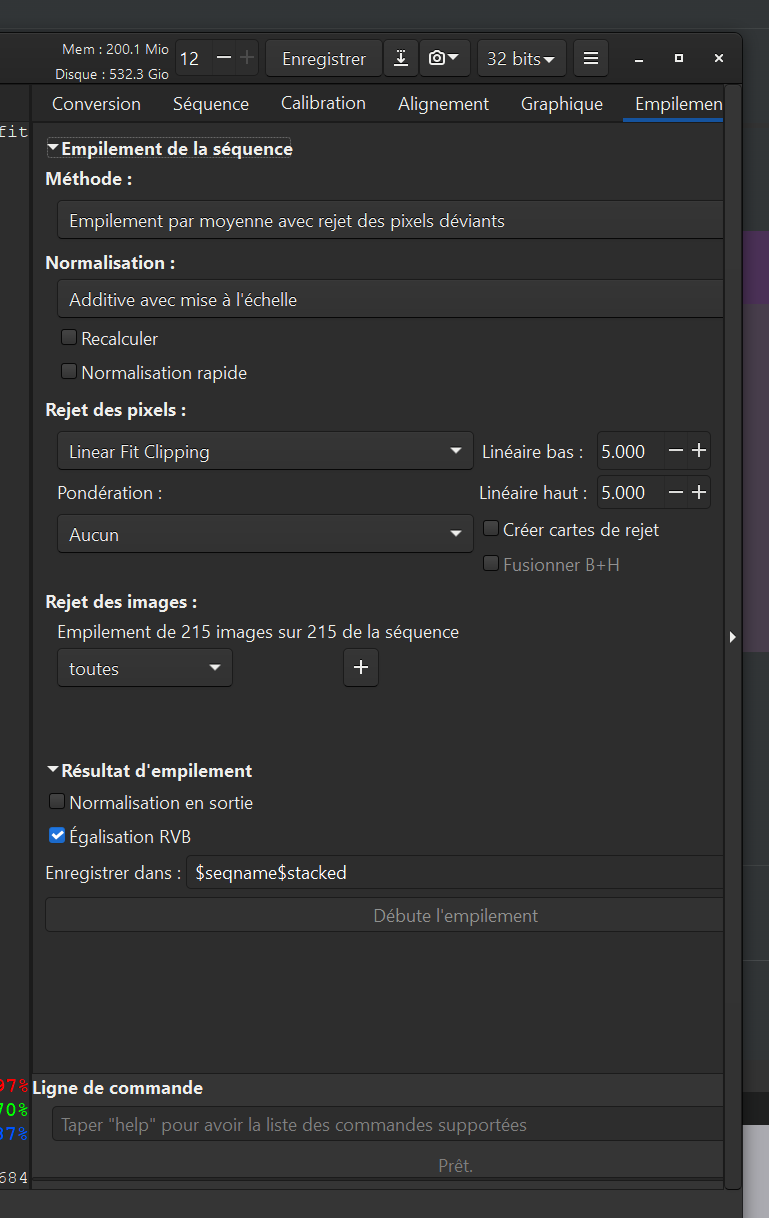Open the Linear Fit Clipping rejection dropdown
This screenshot has height=1218, width=769.
[x=265, y=451]
